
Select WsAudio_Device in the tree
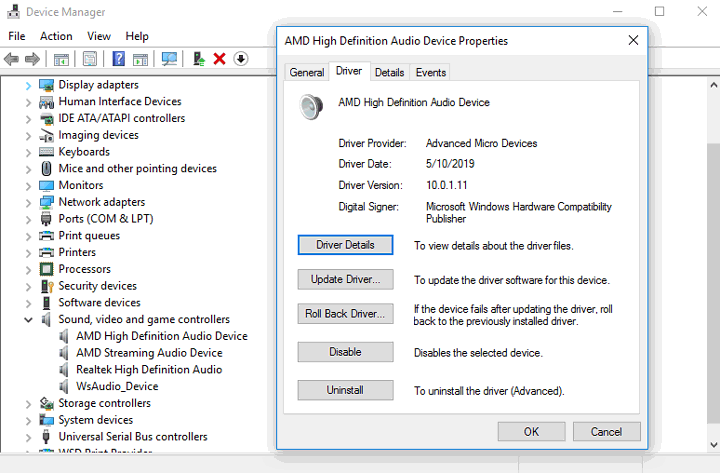click(x=117, y=386)
